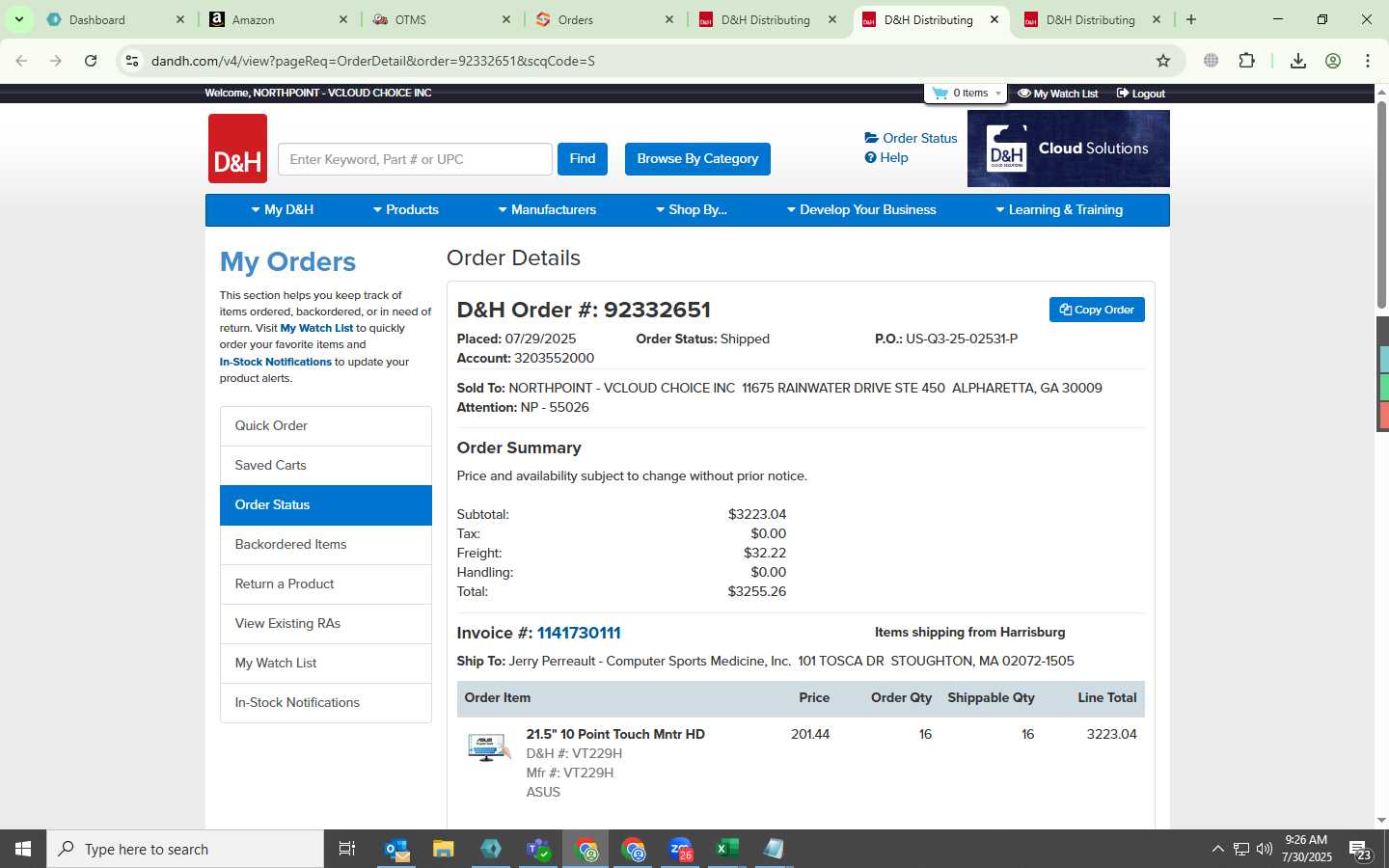Expand the Manufacturers menu

[x=547, y=210]
